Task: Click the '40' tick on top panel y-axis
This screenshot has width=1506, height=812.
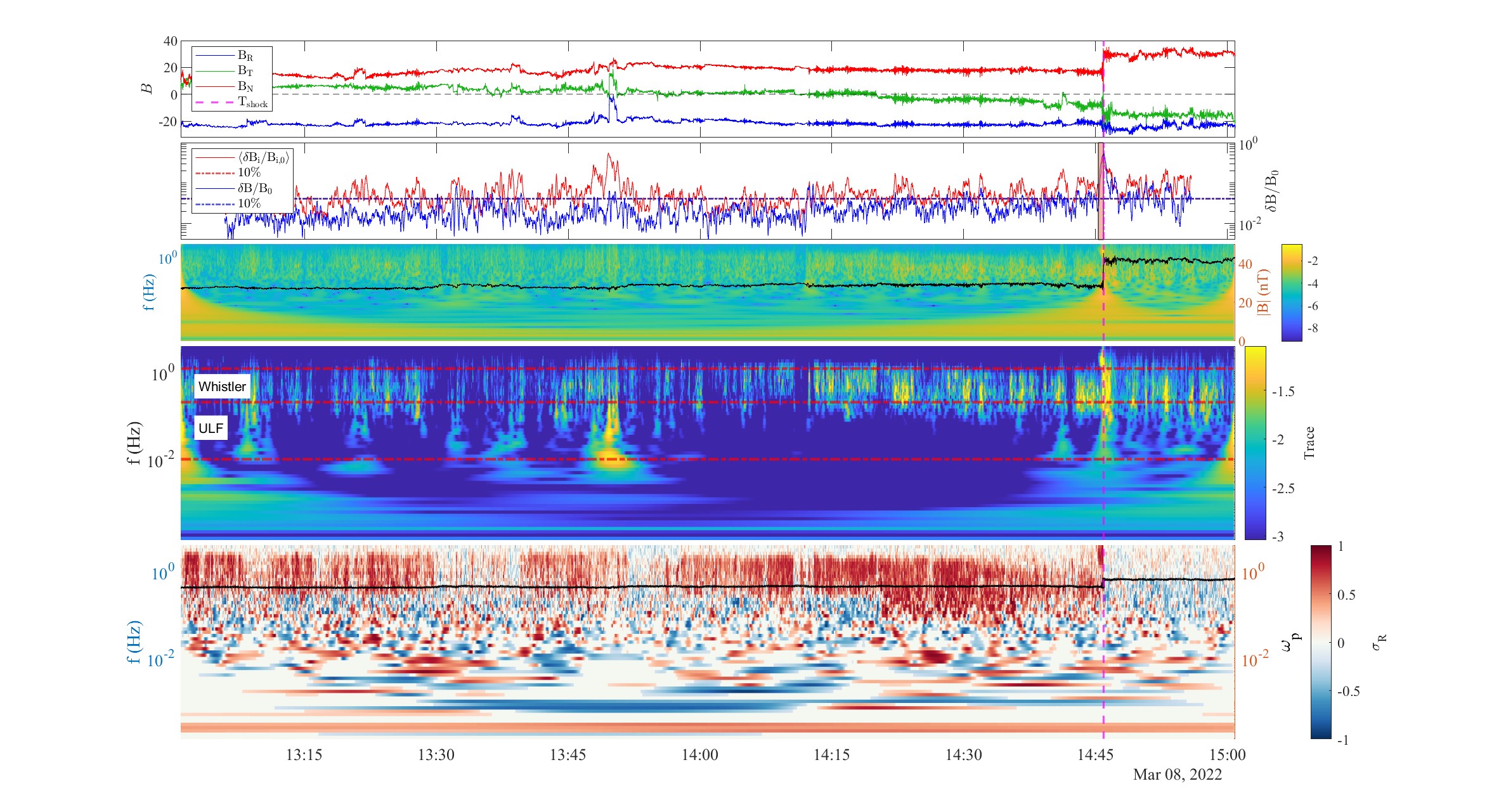Action: (x=171, y=41)
